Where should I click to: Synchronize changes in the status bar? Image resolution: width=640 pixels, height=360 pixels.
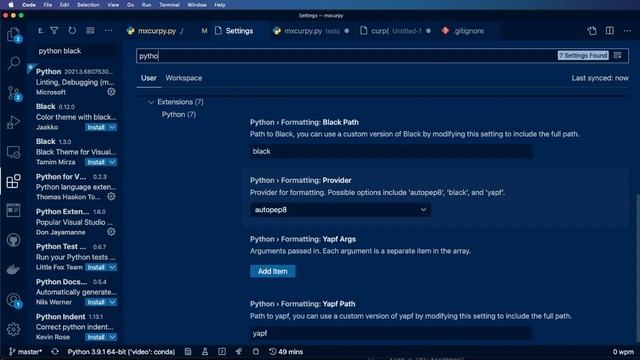tap(55, 351)
